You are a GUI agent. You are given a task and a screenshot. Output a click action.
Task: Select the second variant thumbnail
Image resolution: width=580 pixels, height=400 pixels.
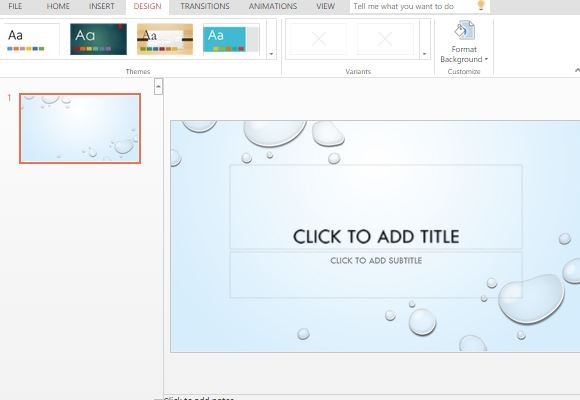385,39
